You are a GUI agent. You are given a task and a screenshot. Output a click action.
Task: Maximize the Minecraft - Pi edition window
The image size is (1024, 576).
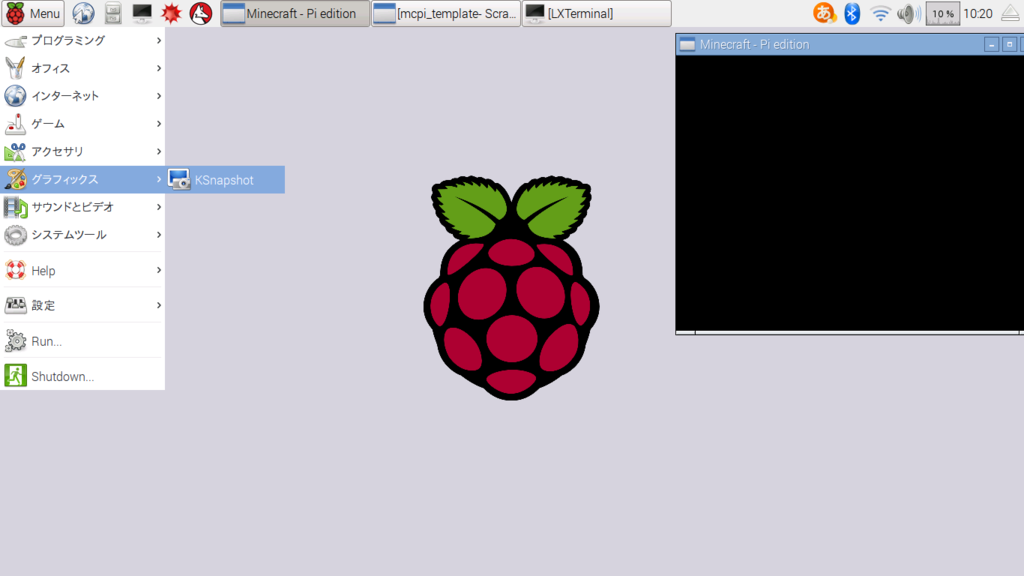tap(1010, 44)
